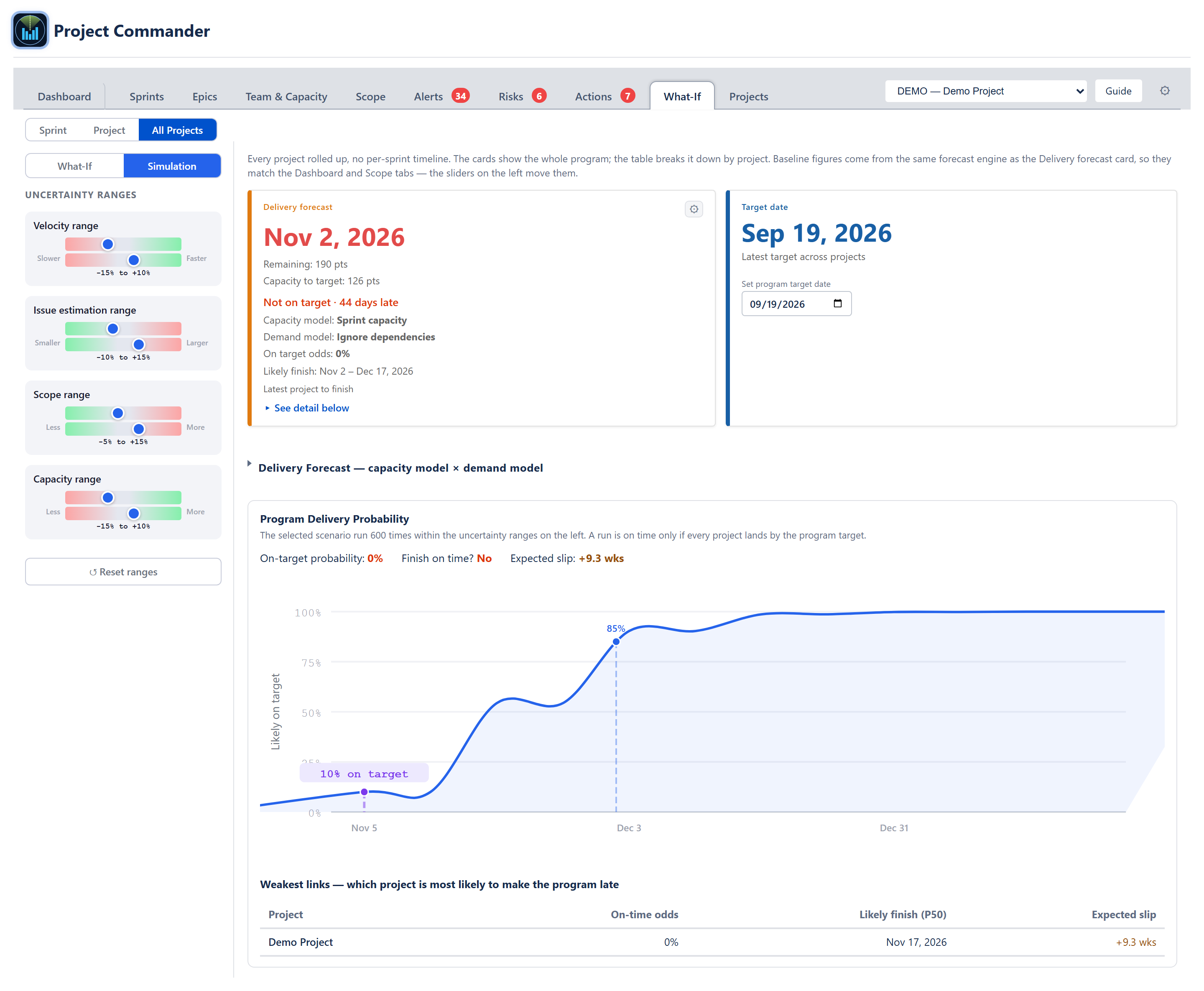
Task: Click the Risks badge showing 6
Action: click(538, 96)
